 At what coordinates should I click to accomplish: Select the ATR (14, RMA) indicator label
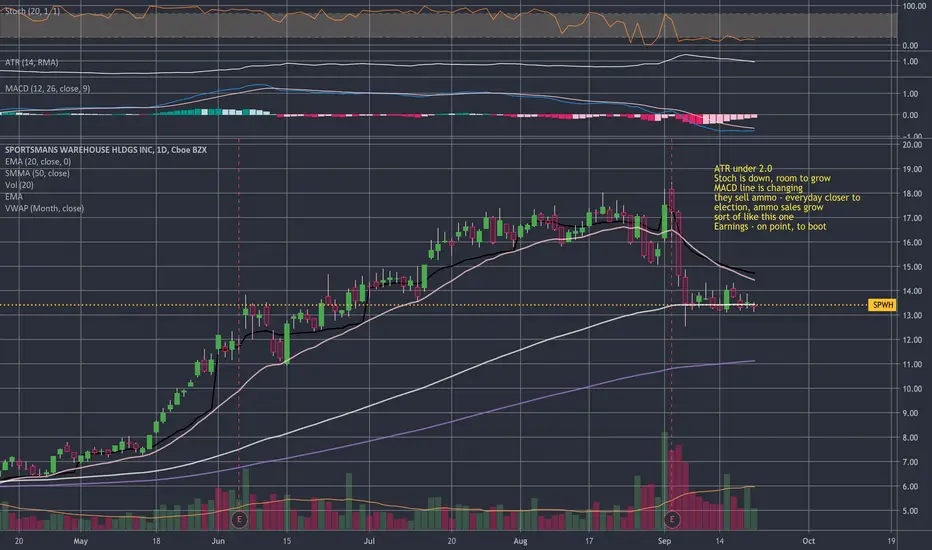[32, 62]
